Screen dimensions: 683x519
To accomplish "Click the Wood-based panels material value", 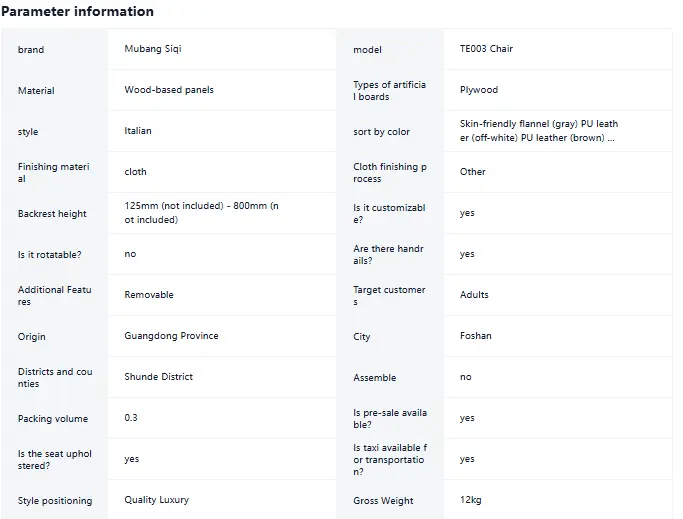I will (x=169, y=89).
